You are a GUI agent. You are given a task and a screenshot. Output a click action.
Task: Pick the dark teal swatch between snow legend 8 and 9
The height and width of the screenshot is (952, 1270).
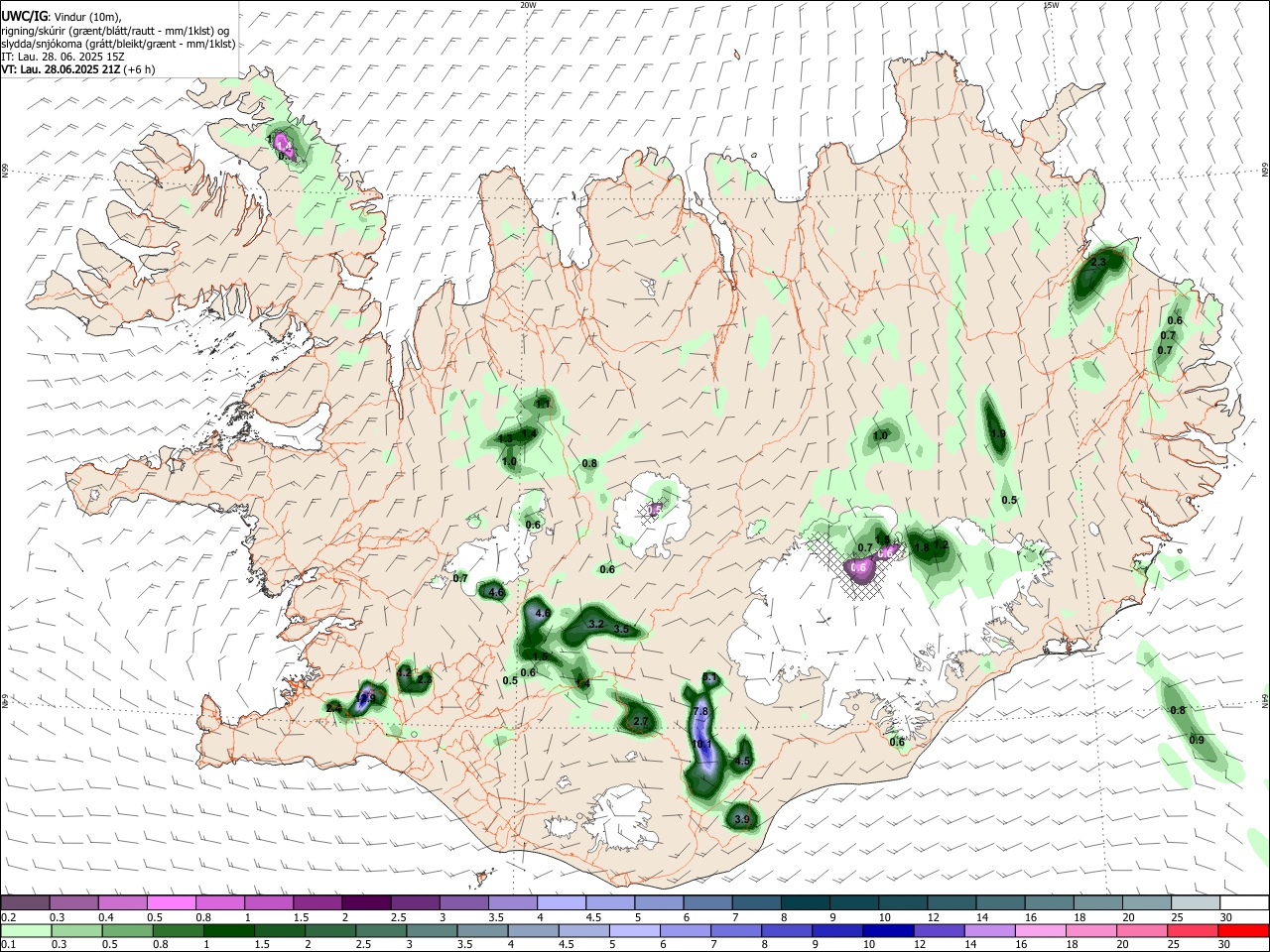[805, 902]
